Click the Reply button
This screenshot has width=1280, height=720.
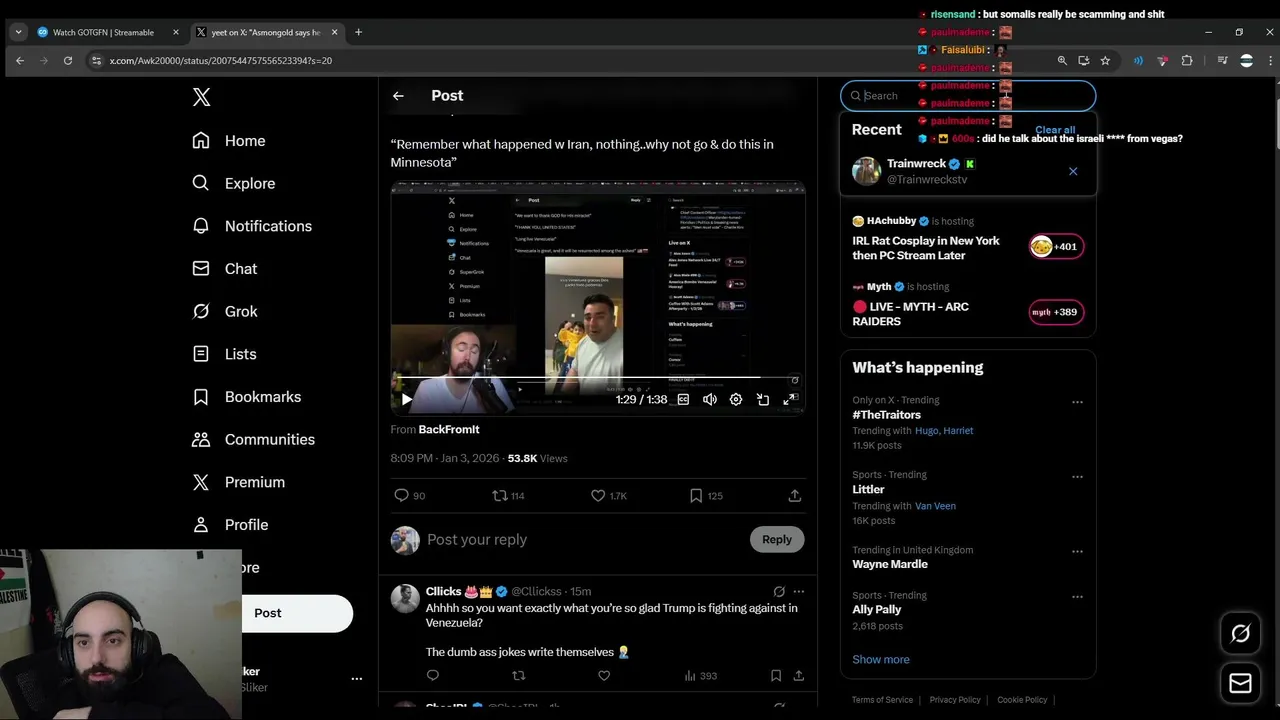(777, 539)
